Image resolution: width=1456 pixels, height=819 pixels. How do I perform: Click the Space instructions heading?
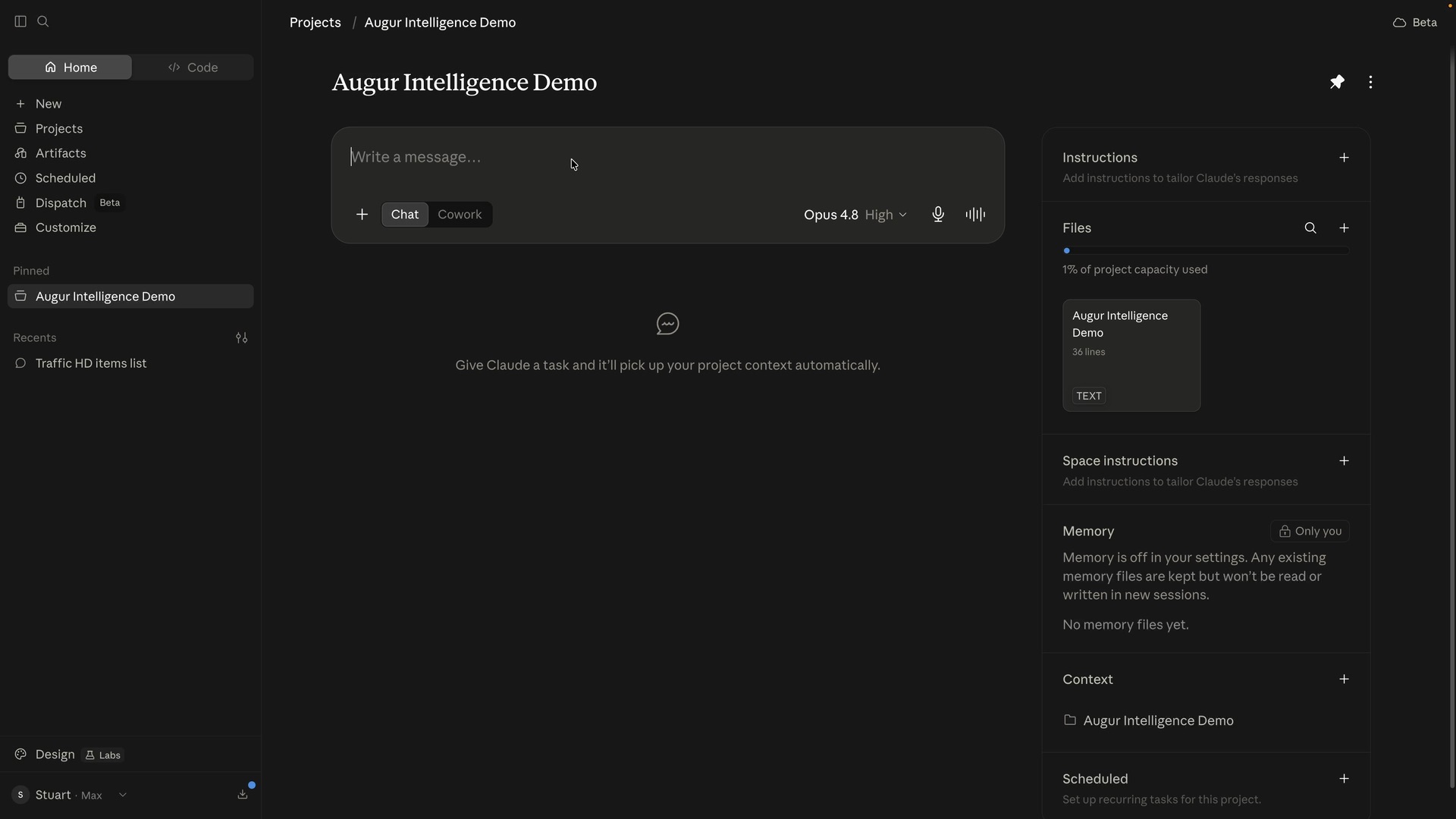[x=1120, y=461]
